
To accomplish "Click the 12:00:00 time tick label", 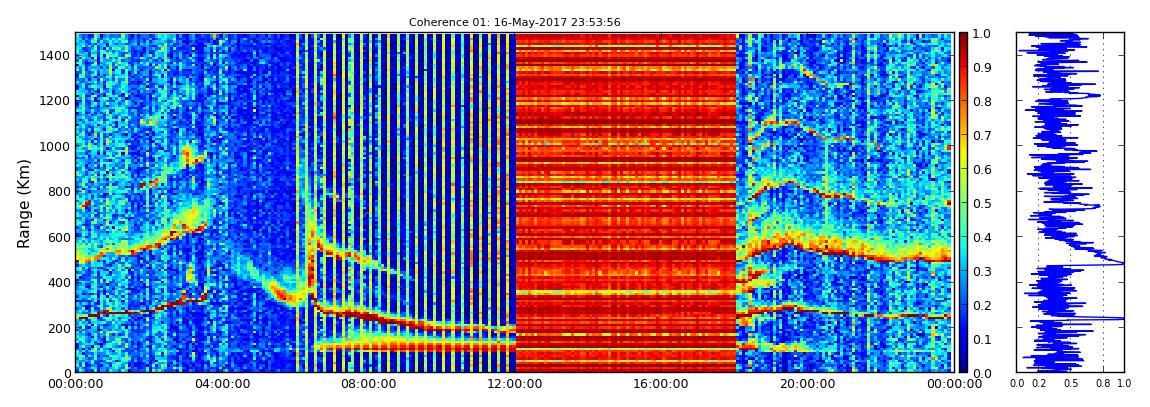I will pos(515,384).
